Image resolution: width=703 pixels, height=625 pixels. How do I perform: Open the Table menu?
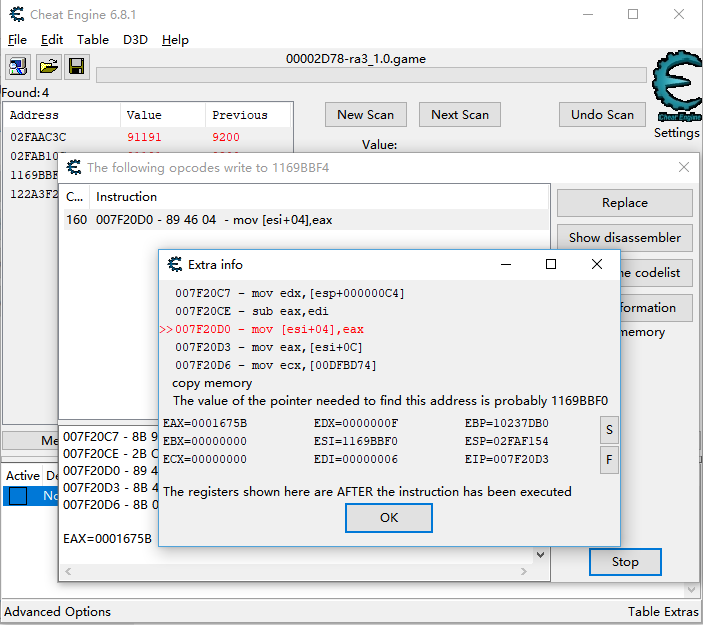(x=93, y=40)
